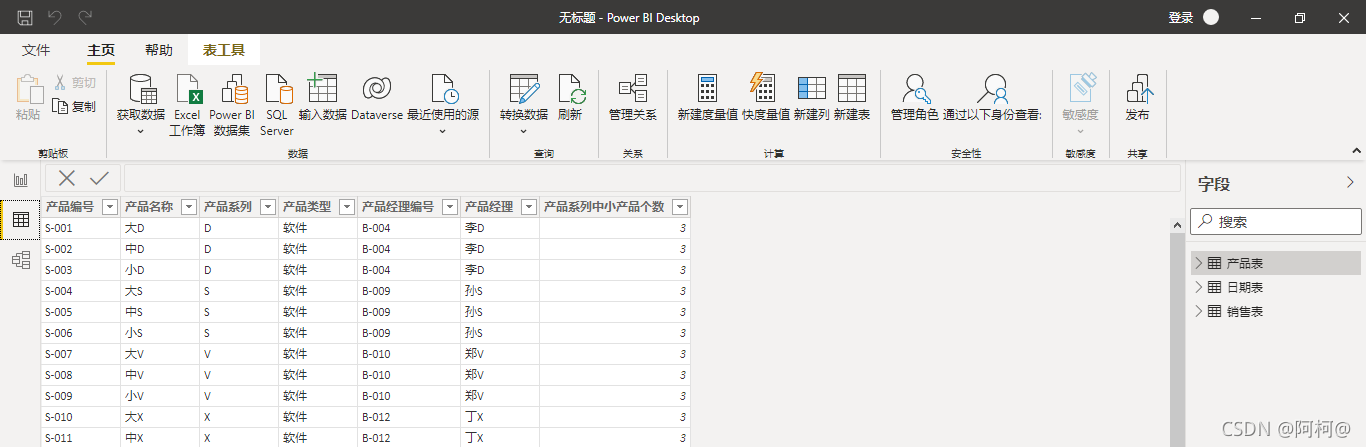The height and width of the screenshot is (447, 1366).
Task: Switch to Model view in left sidebar
Action: [20, 260]
